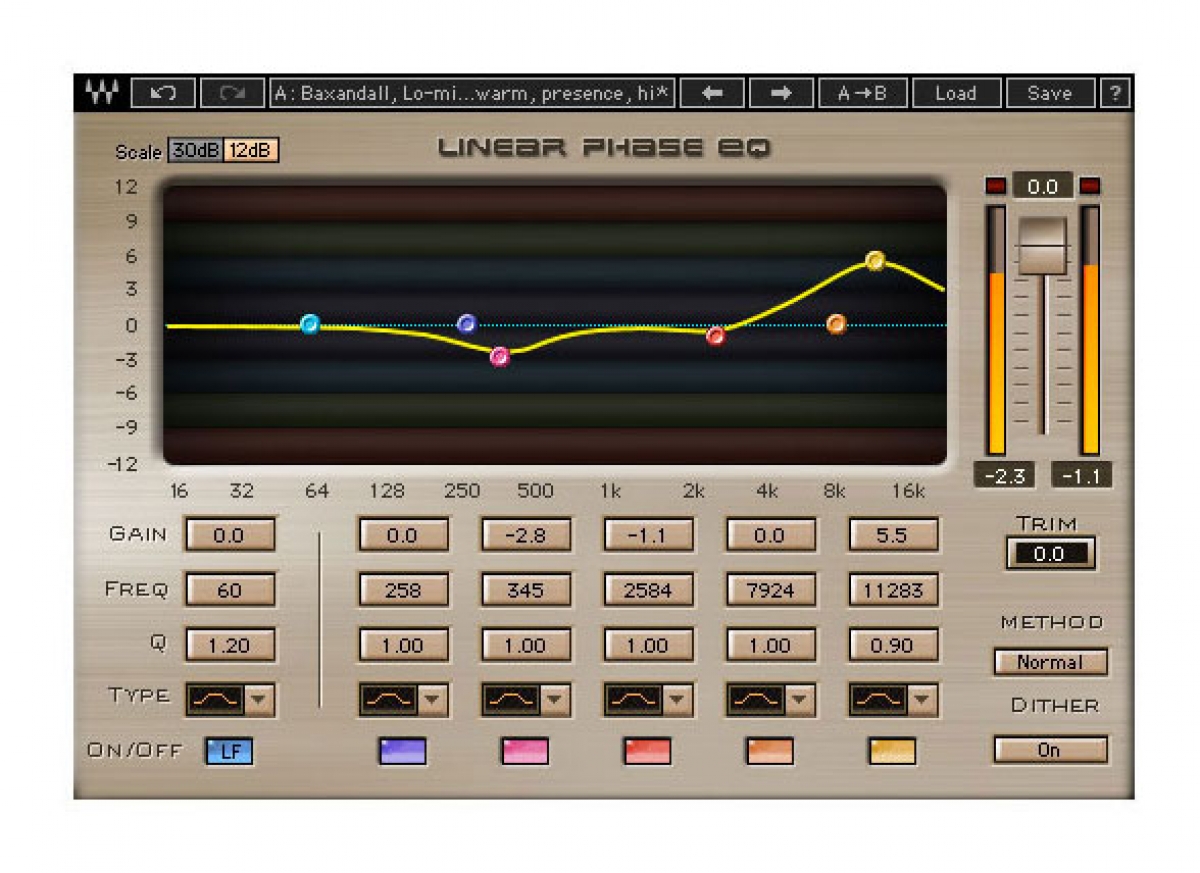Open the preset name field Baxandall
Screen dimensions: 1200x873
[x=472, y=93]
